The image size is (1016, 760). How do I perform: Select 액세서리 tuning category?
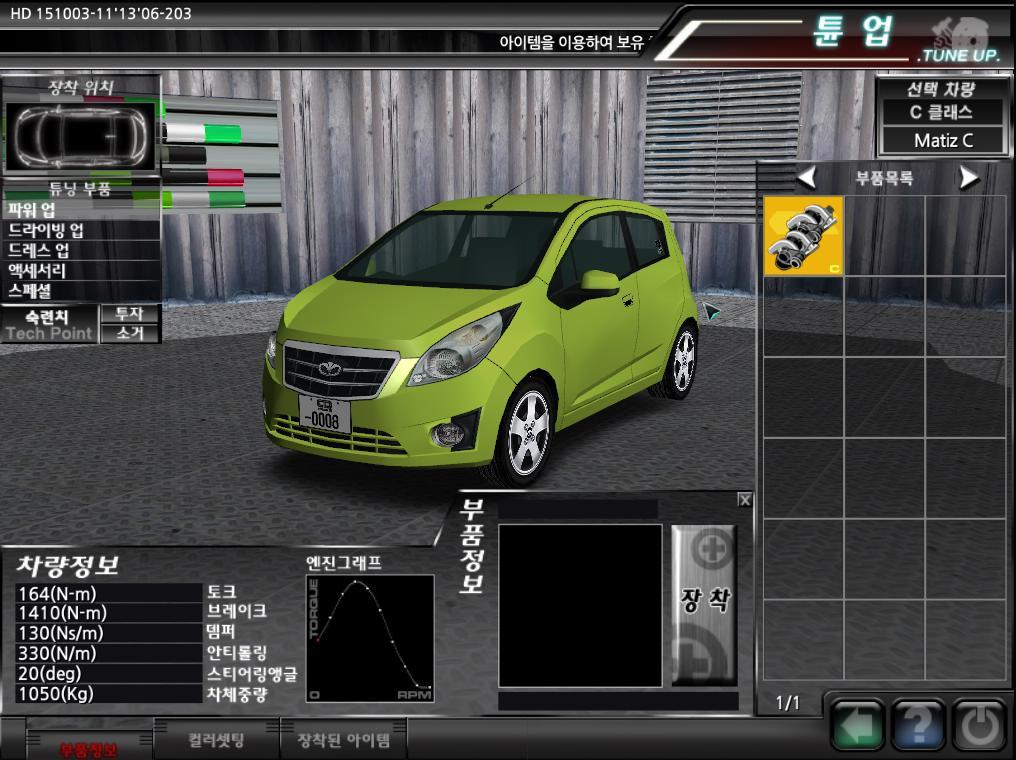pyautogui.click(x=81, y=270)
